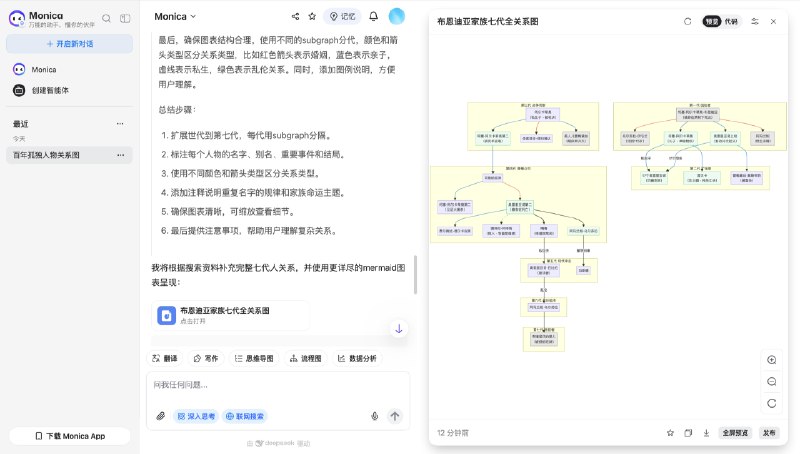Switch to 预览 preview tab
This screenshot has width=800, height=454.
(712, 21)
